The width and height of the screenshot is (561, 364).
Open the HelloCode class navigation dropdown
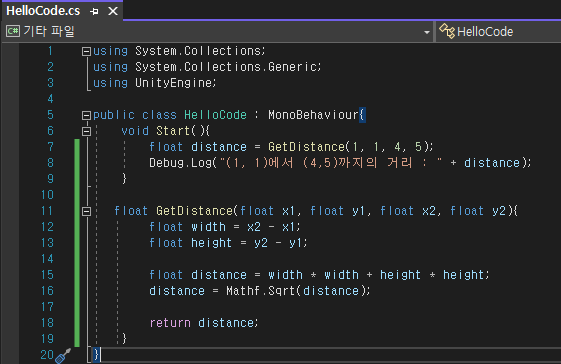coord(498,31)
